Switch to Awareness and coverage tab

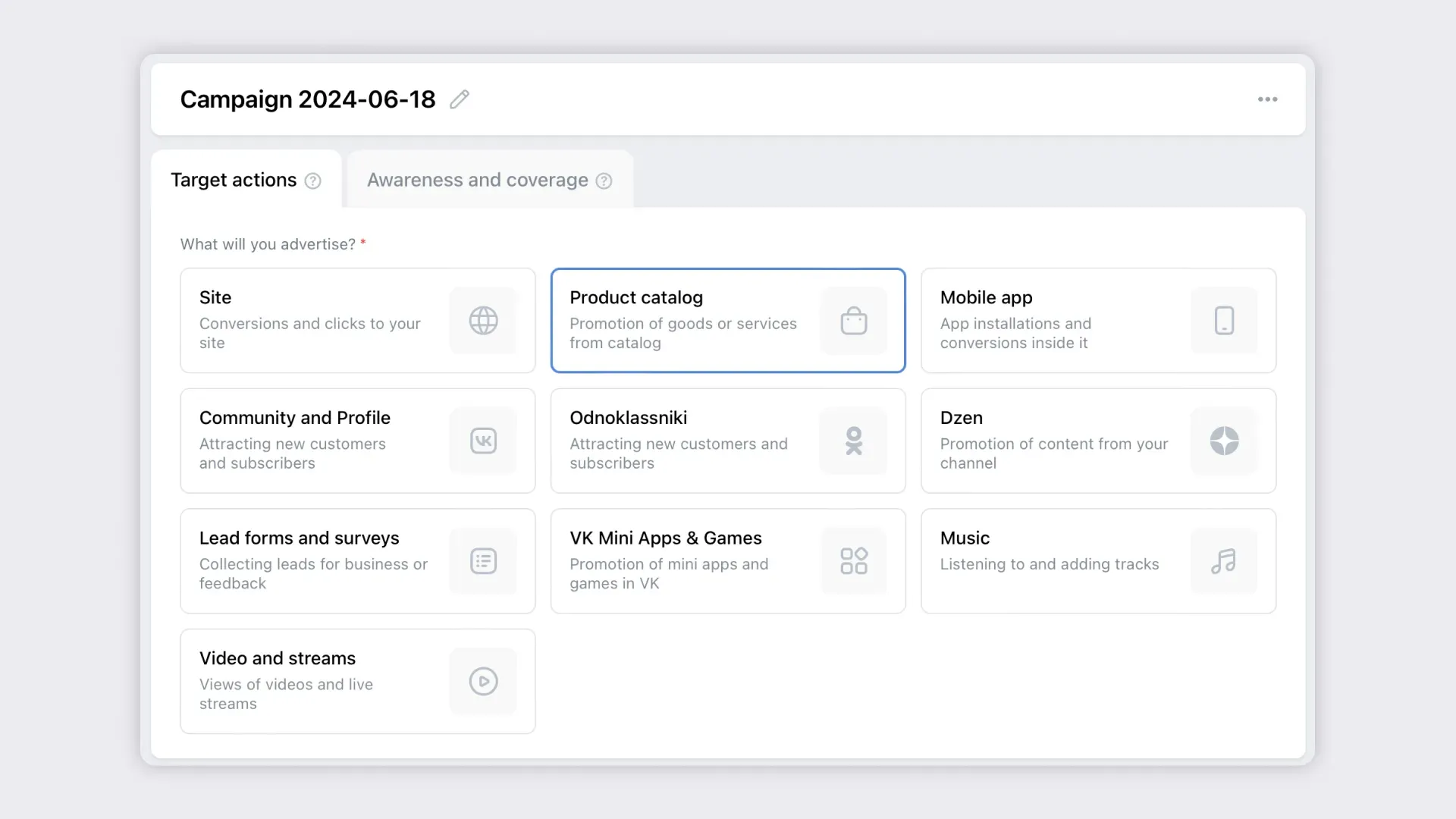point(477,180)
